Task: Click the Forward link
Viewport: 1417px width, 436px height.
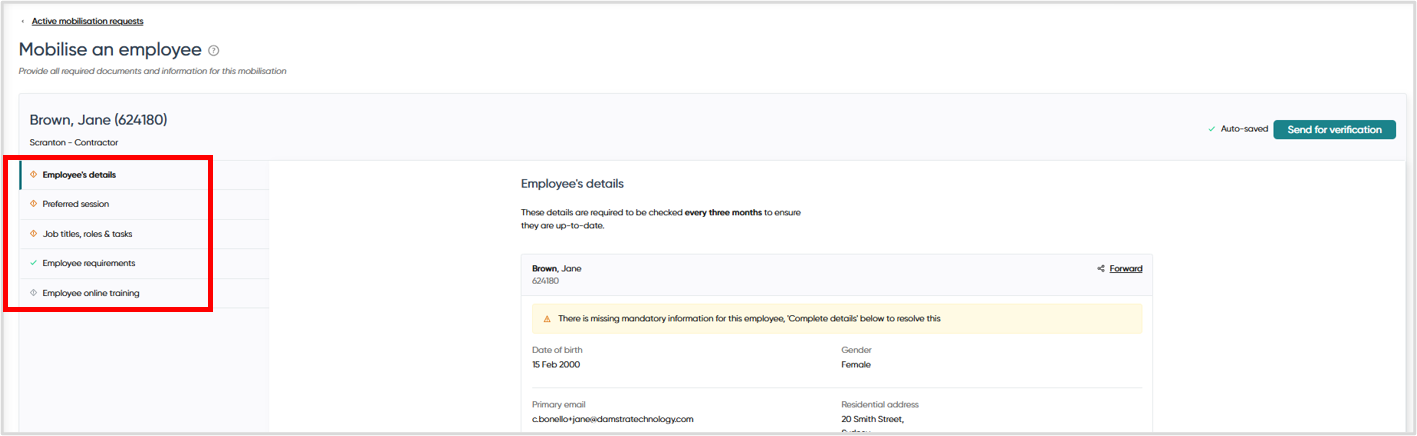Action: pyautogui.click(x=1126, y=268)
